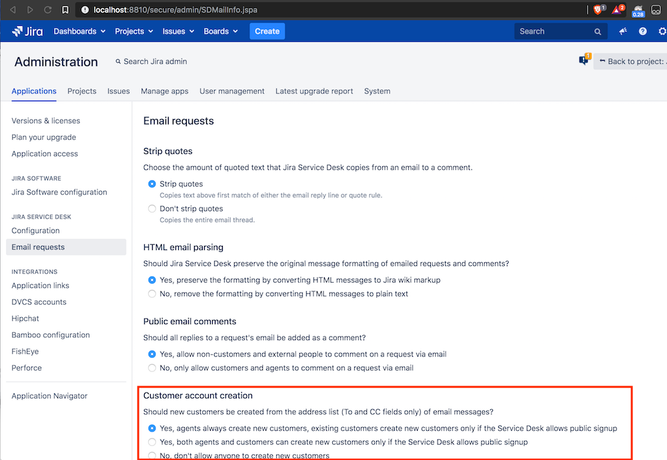Open the User management tab
The height and width of the screenshot is (460, 667).
(232, 91)
